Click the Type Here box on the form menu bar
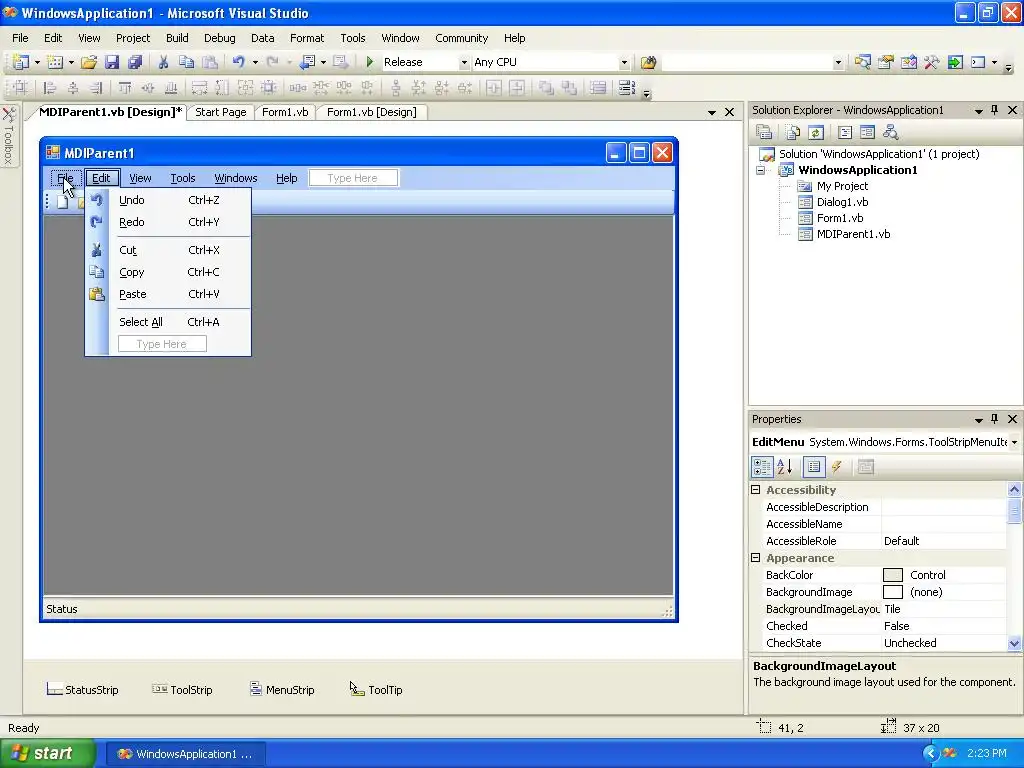 tap(353, 178)
